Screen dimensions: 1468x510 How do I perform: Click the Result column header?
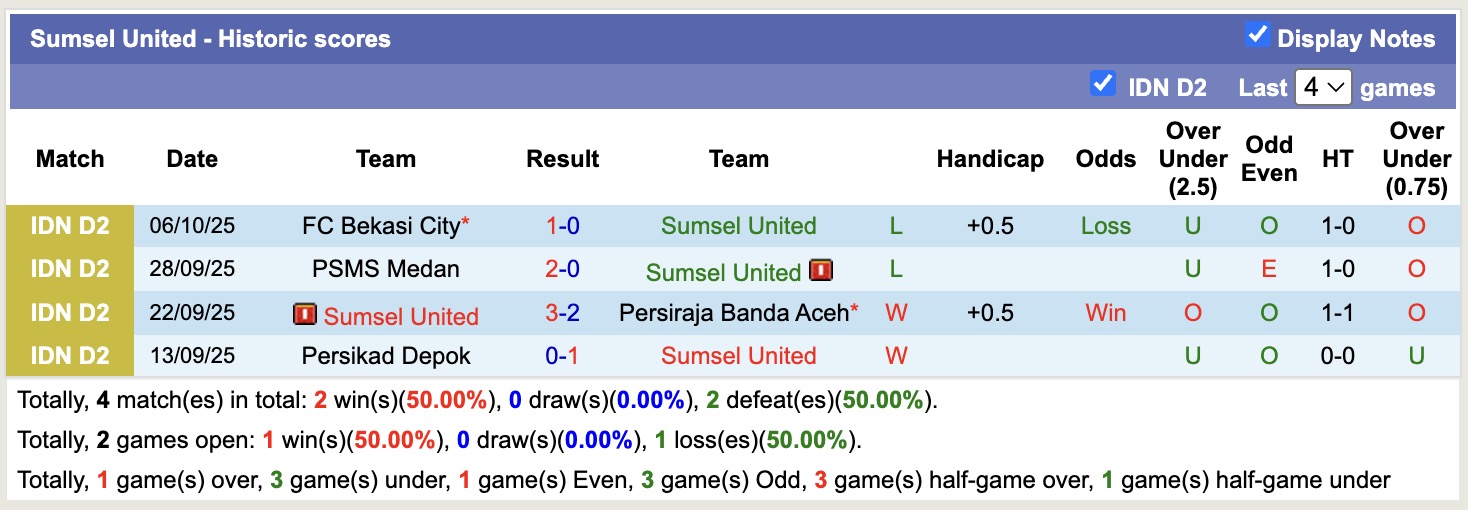(562, 159)
